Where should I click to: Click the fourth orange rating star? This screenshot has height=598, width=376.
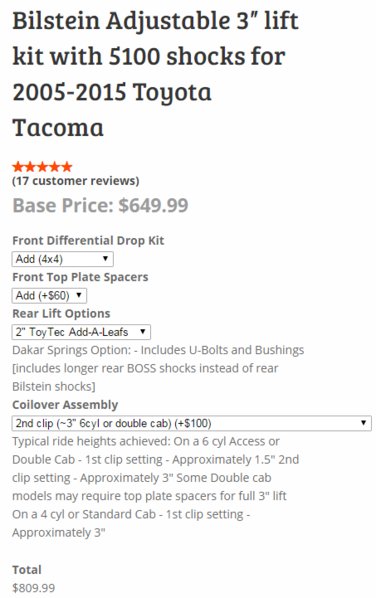tap(55, 167)
